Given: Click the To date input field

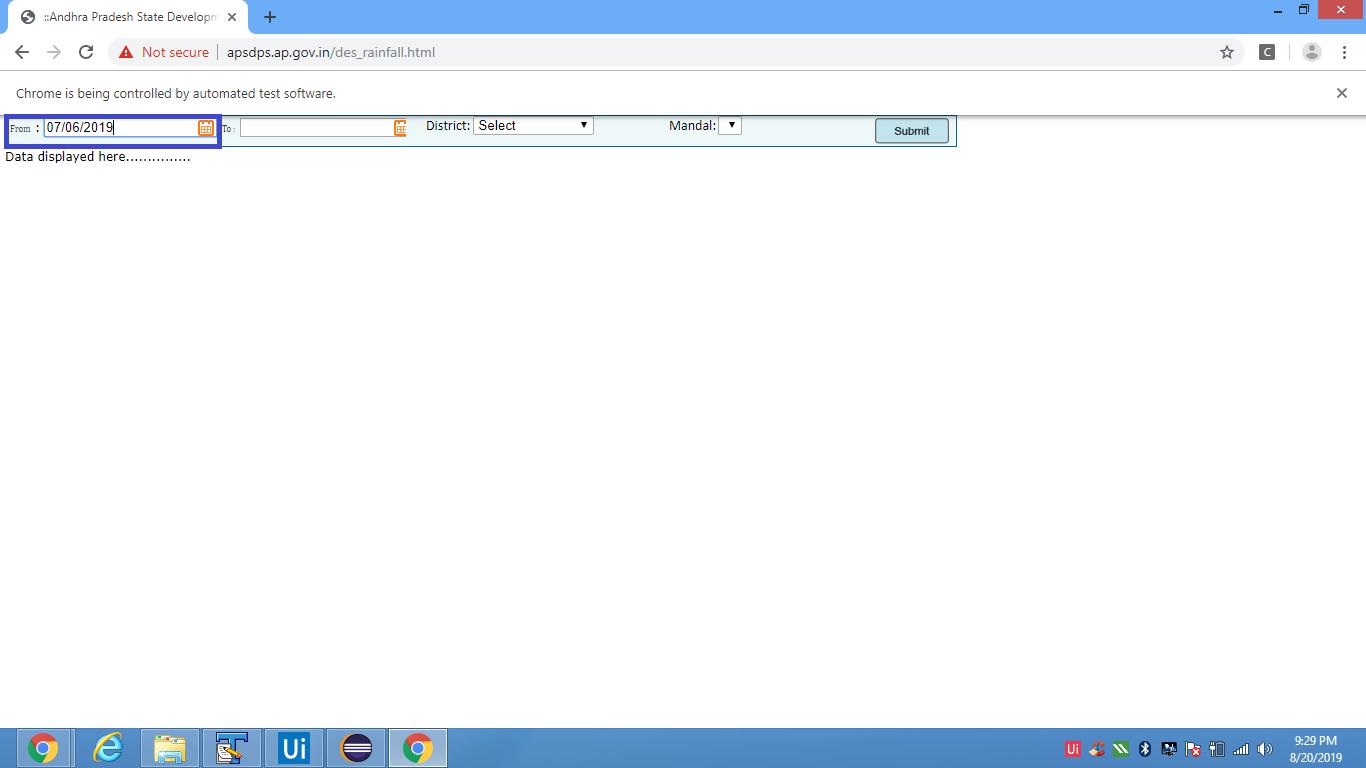Looking at the screenshot, I should (x=315, y=128).
